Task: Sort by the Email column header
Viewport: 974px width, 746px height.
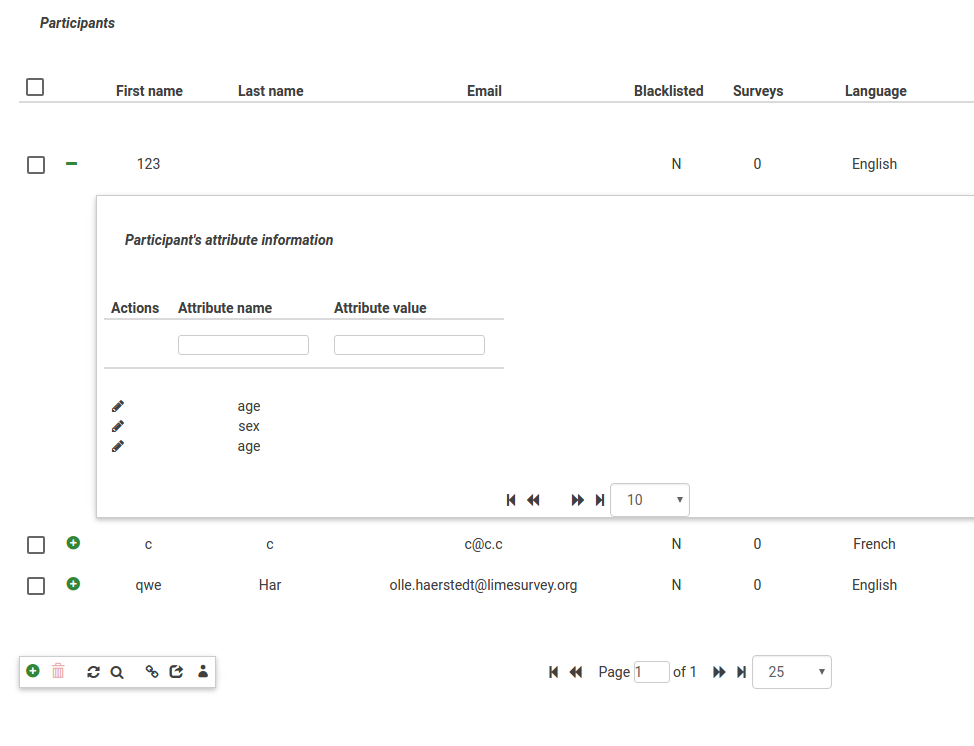Action: [x=484, y=91]
